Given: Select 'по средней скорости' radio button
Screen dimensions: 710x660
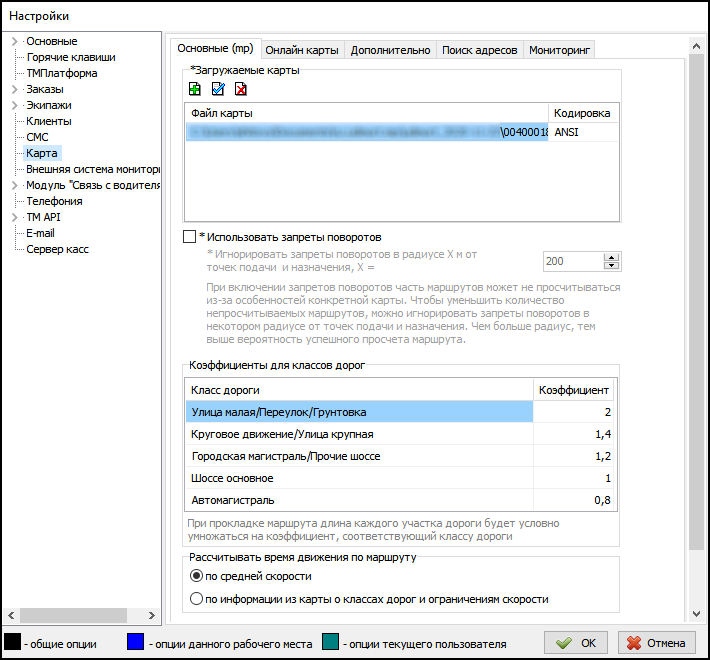Looking at the screenshot, I should click(196, 576).
